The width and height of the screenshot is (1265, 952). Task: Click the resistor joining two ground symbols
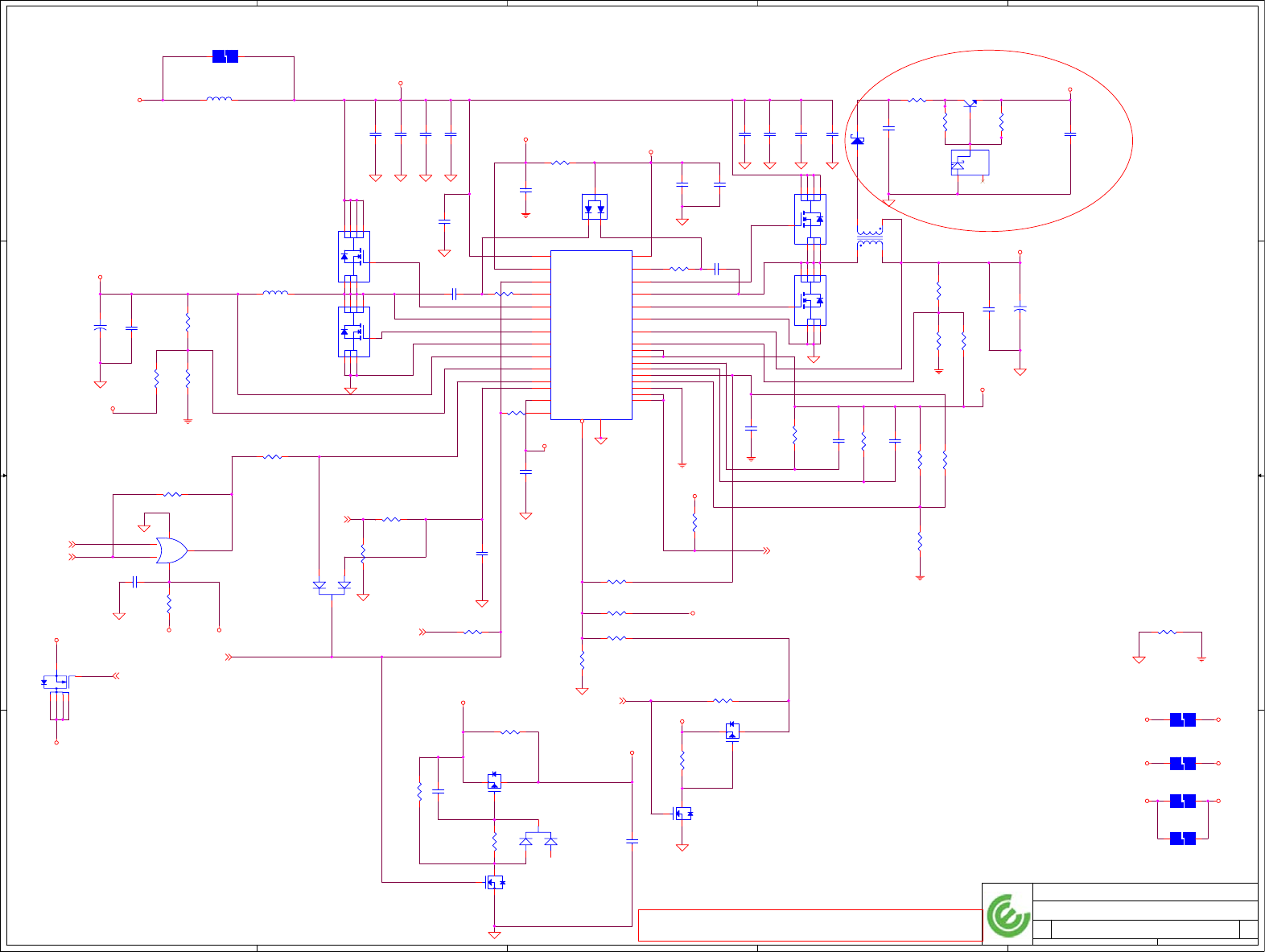click(x=1168, y=633)
